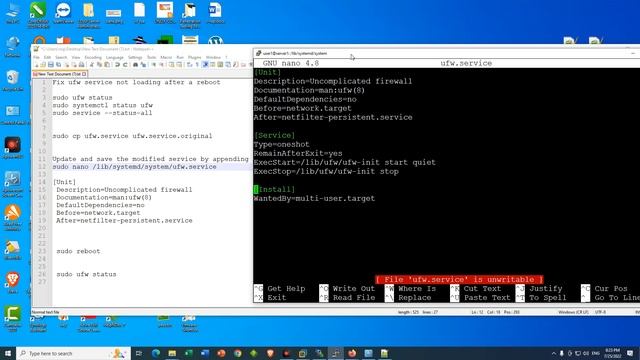Image resolution: width=640 pixels, height=360 pixels.
Task: Click the 'sudo ufw status' line 3
Action: (82, 98)
